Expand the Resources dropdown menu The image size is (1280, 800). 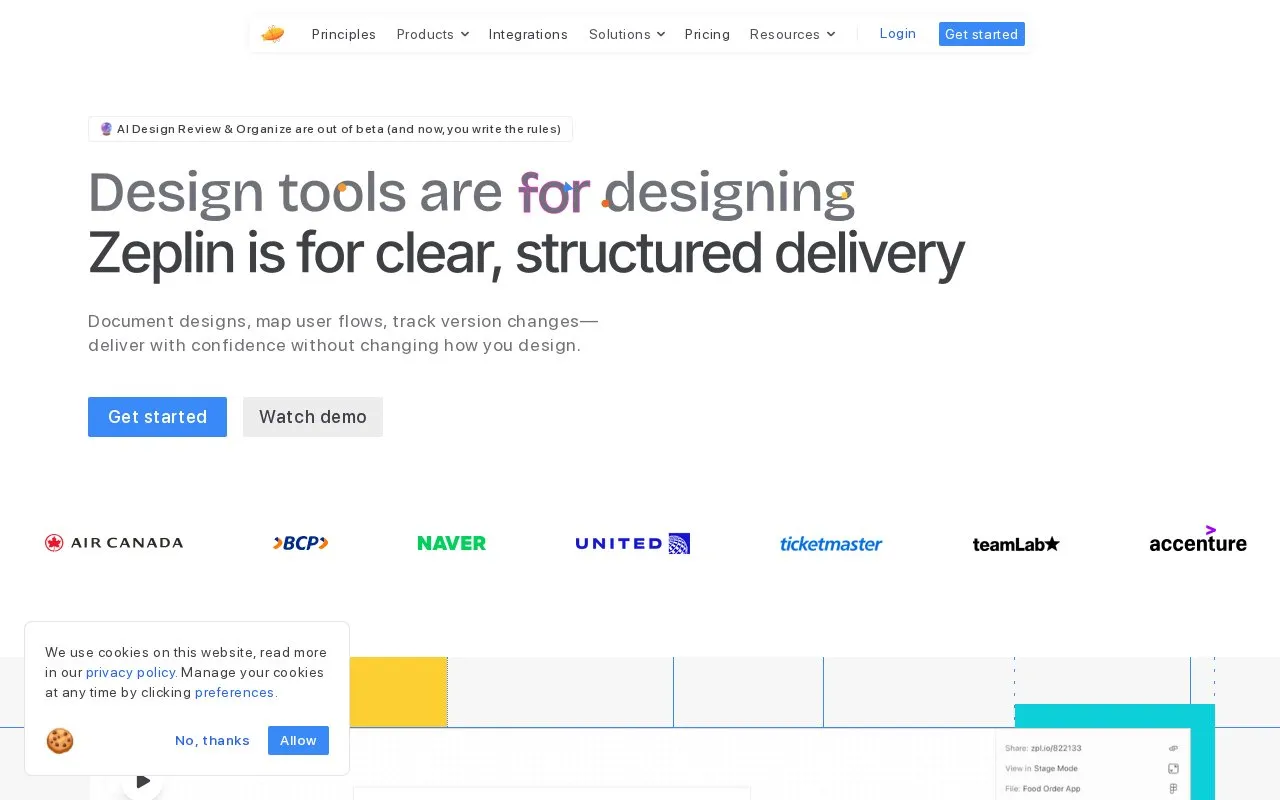coord(792,34)
